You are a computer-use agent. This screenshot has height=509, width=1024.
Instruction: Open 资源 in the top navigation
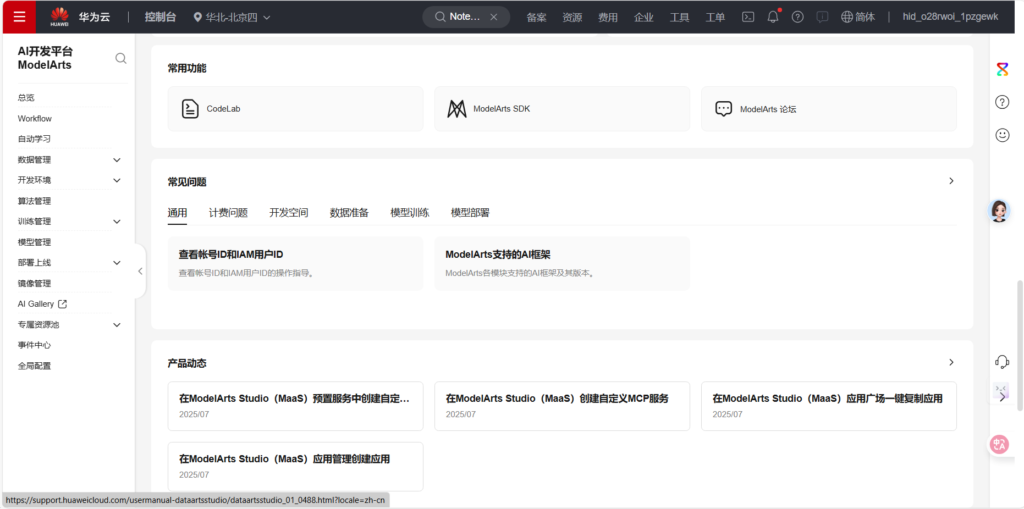572,17
